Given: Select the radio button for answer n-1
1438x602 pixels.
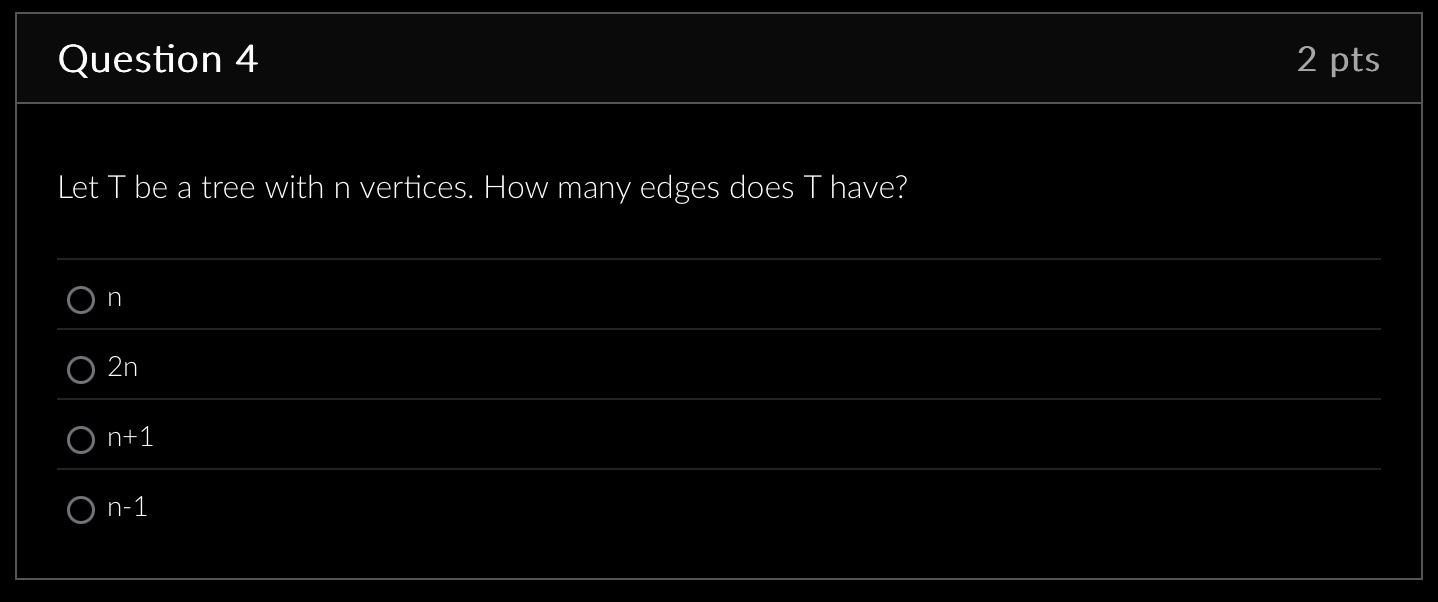Looking at the screenshot, I should 81,509.
